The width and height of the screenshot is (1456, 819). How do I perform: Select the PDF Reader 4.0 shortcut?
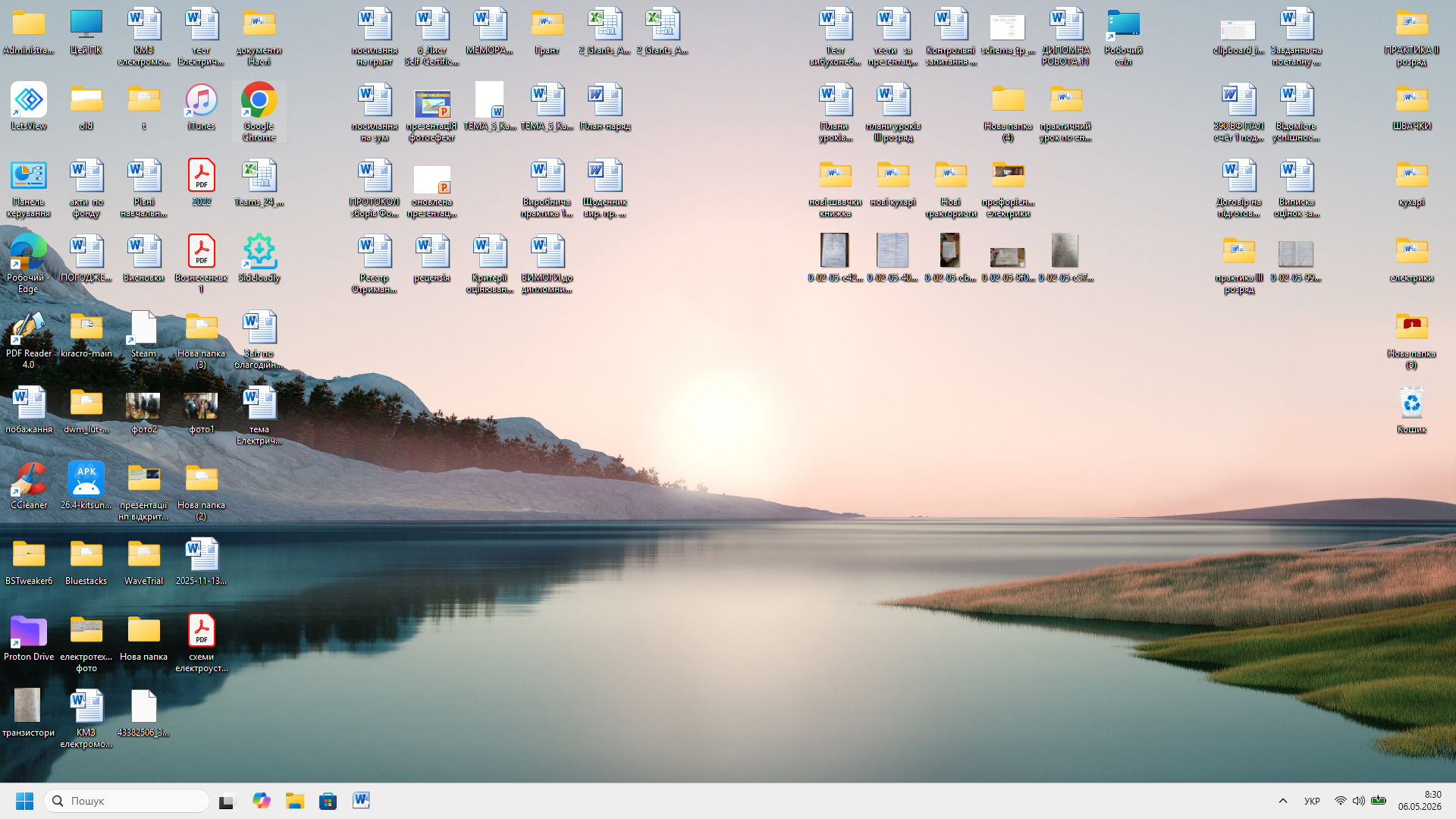(29, 339)
